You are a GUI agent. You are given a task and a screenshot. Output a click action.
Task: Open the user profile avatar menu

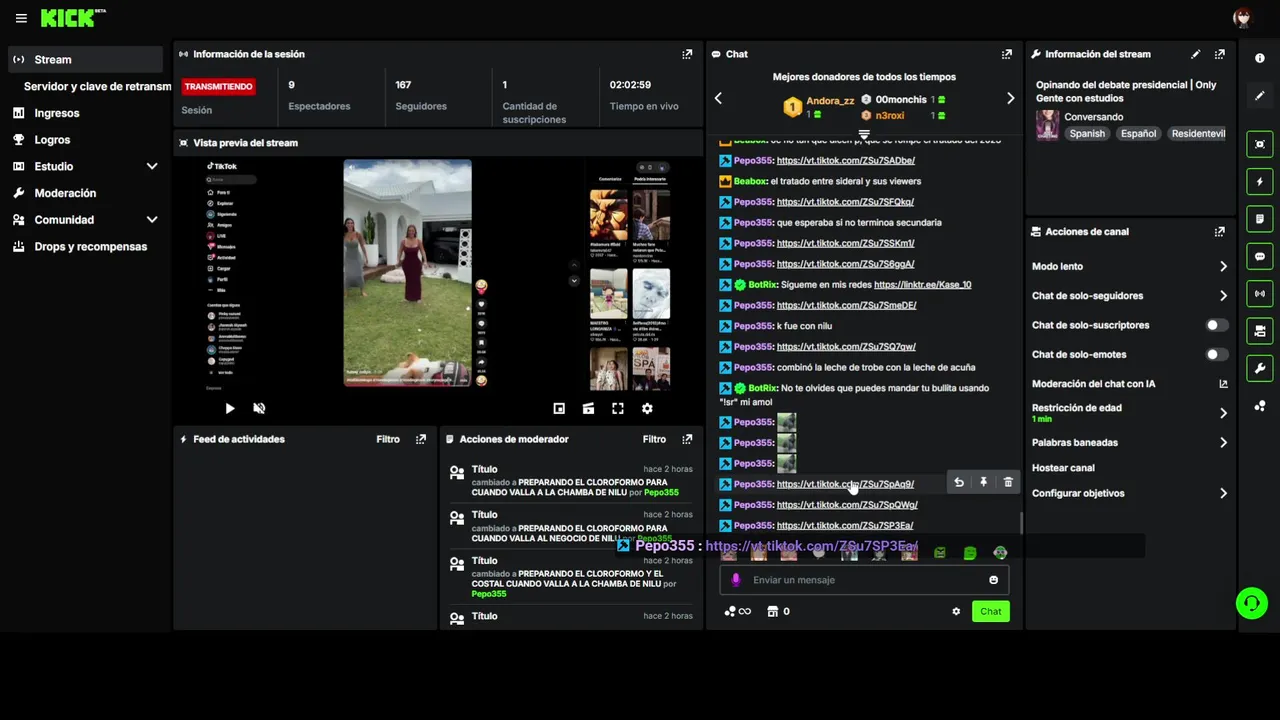point(1242,18)
